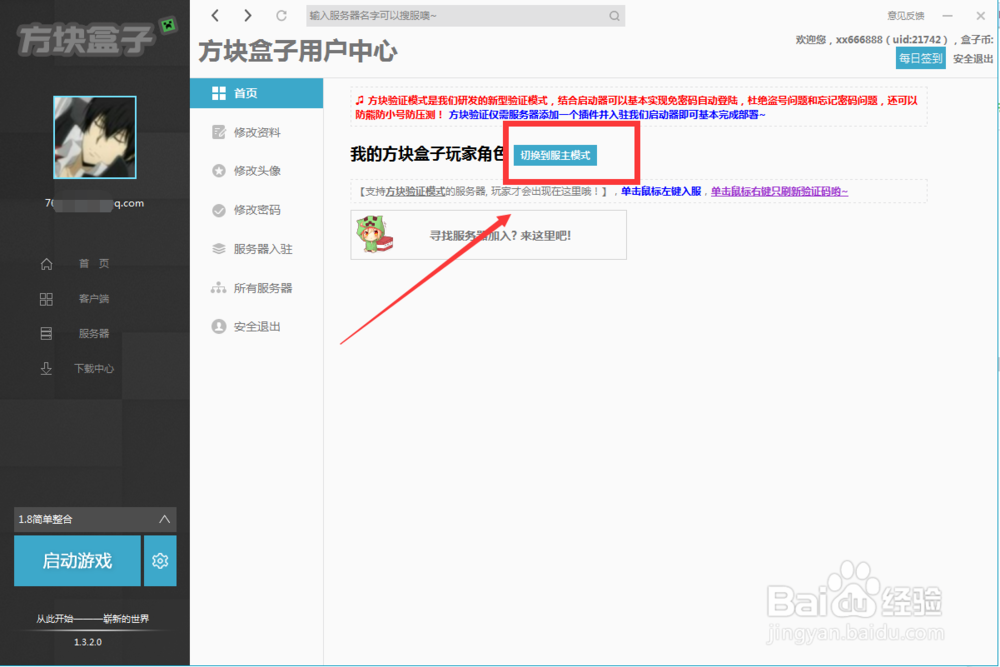Click the 客户端 grid icon

(47, 298)
